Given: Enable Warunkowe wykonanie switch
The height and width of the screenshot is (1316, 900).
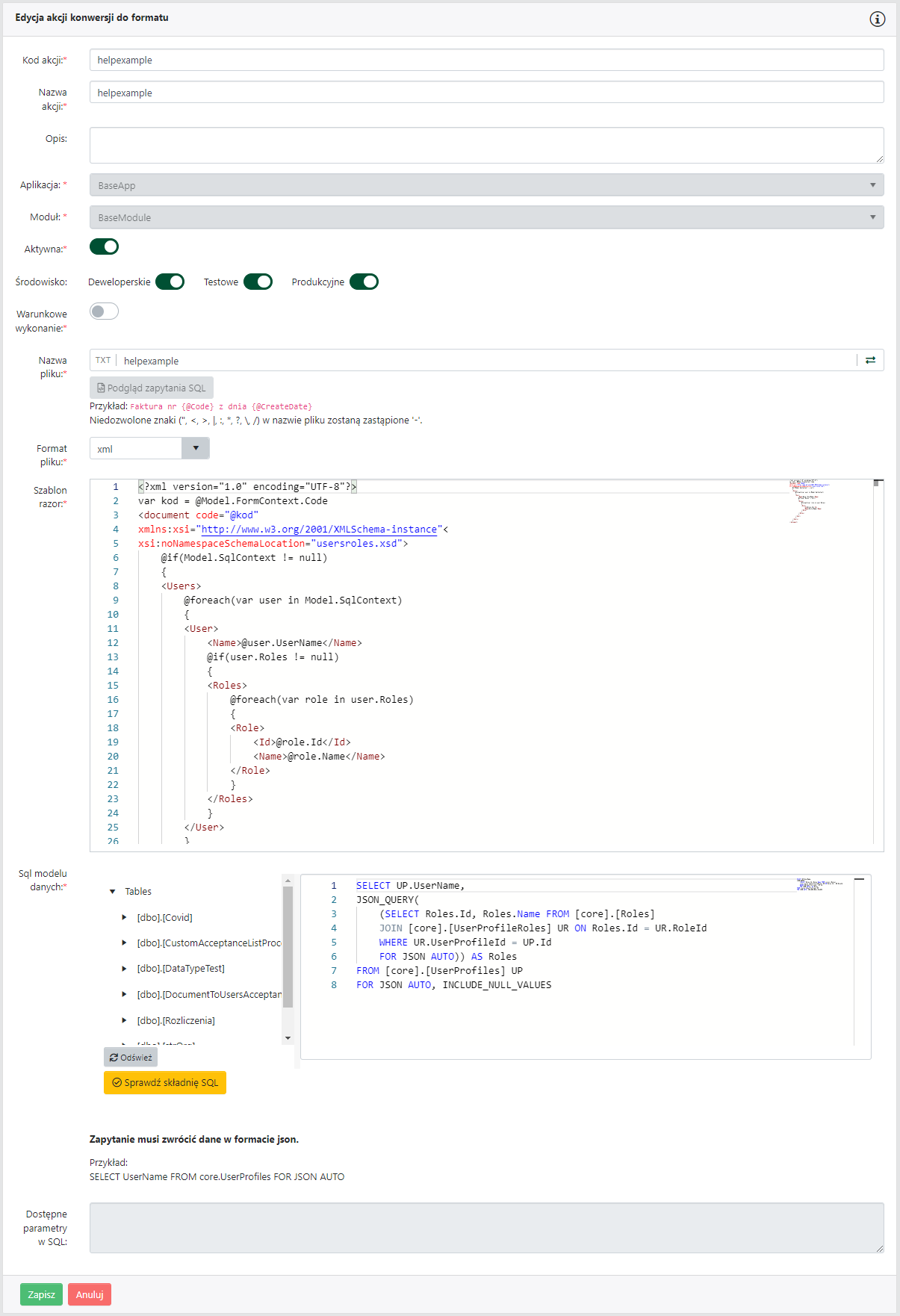Looking at the screenshot, I should tap(104, 311).
